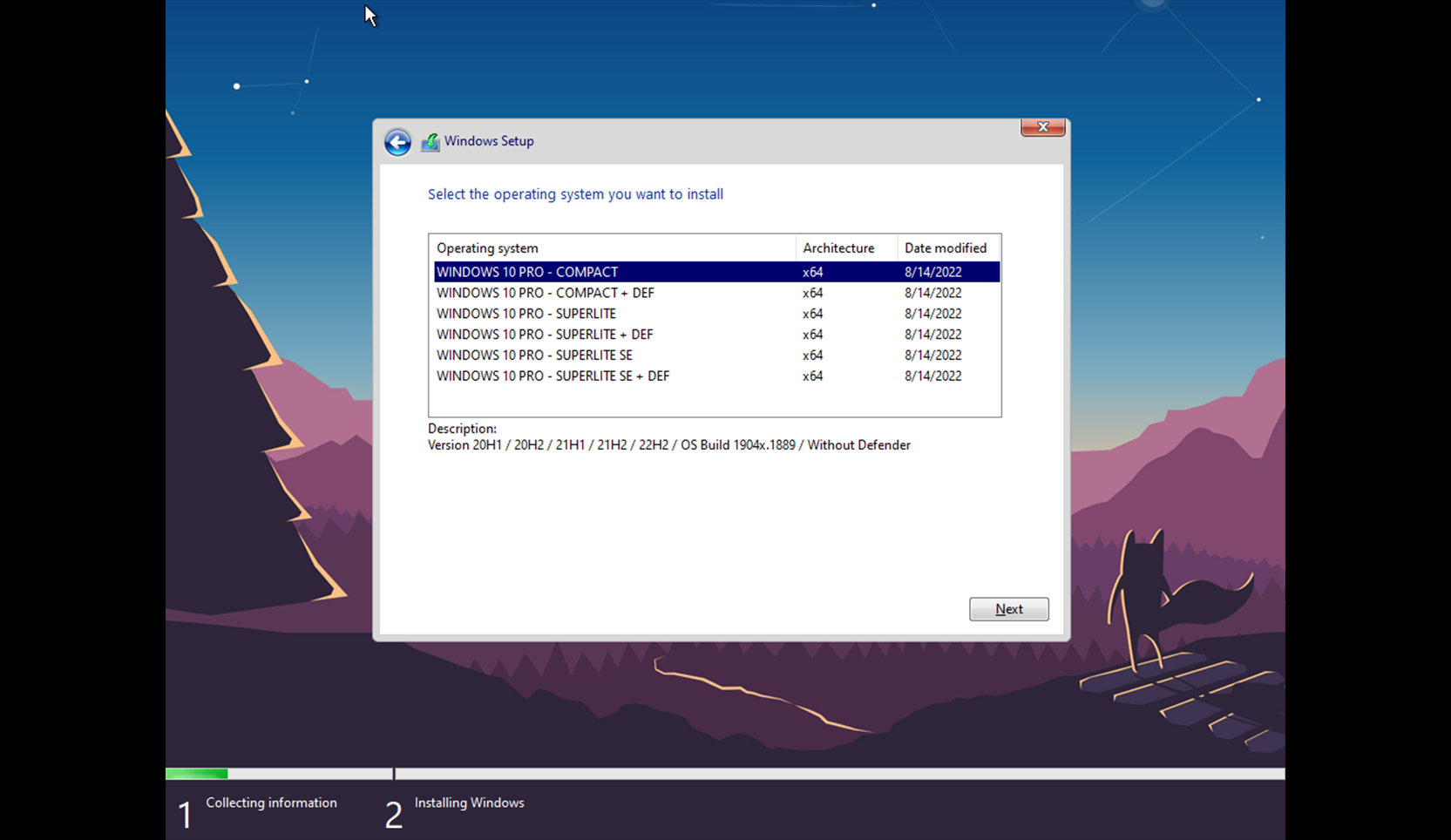Select WINDOWS 10 PRO - COMPACT
Viewport: 1451px width, 840px height.
pos(716,272)
